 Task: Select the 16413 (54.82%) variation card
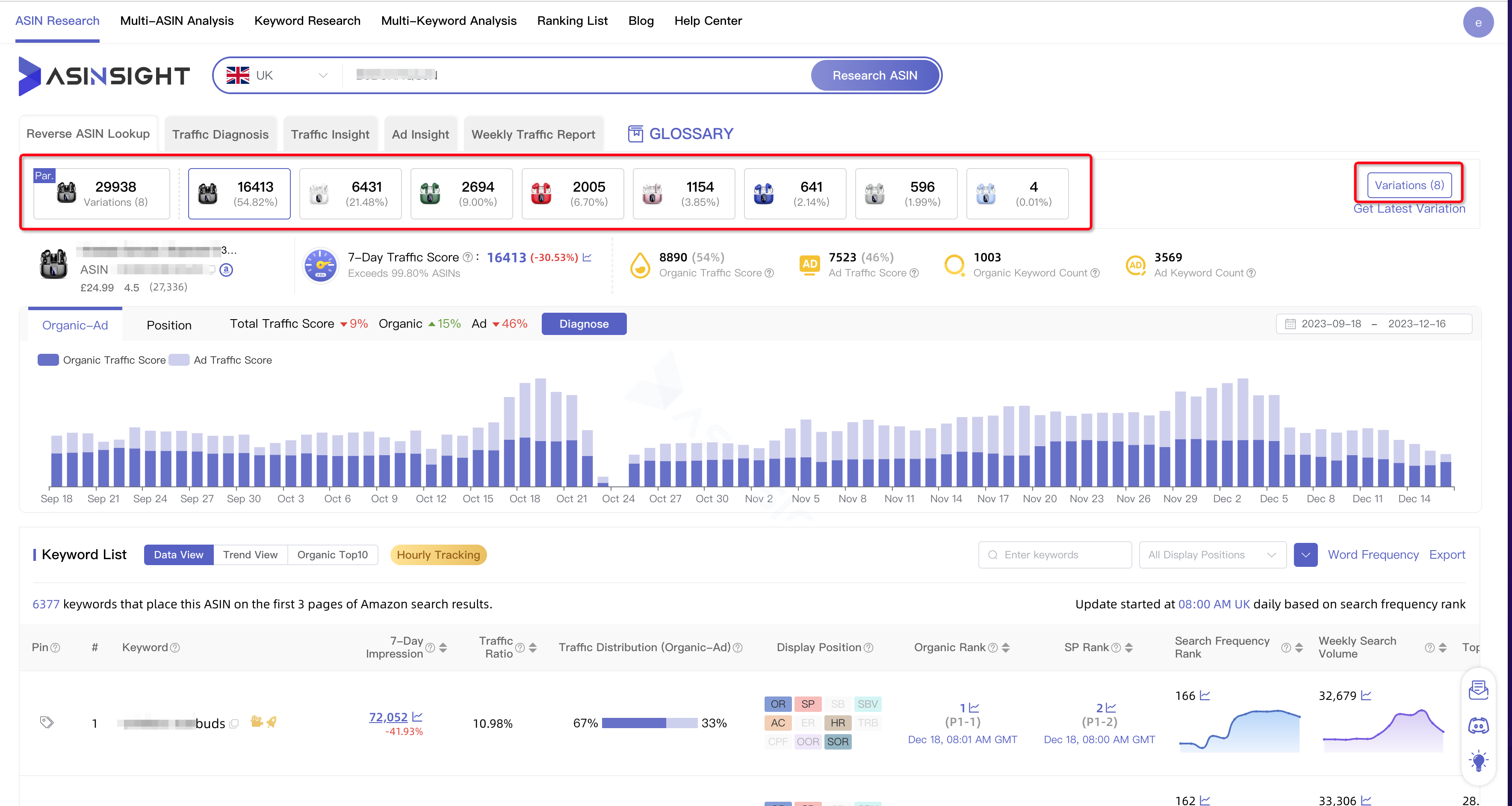click(x=239, y=194)
